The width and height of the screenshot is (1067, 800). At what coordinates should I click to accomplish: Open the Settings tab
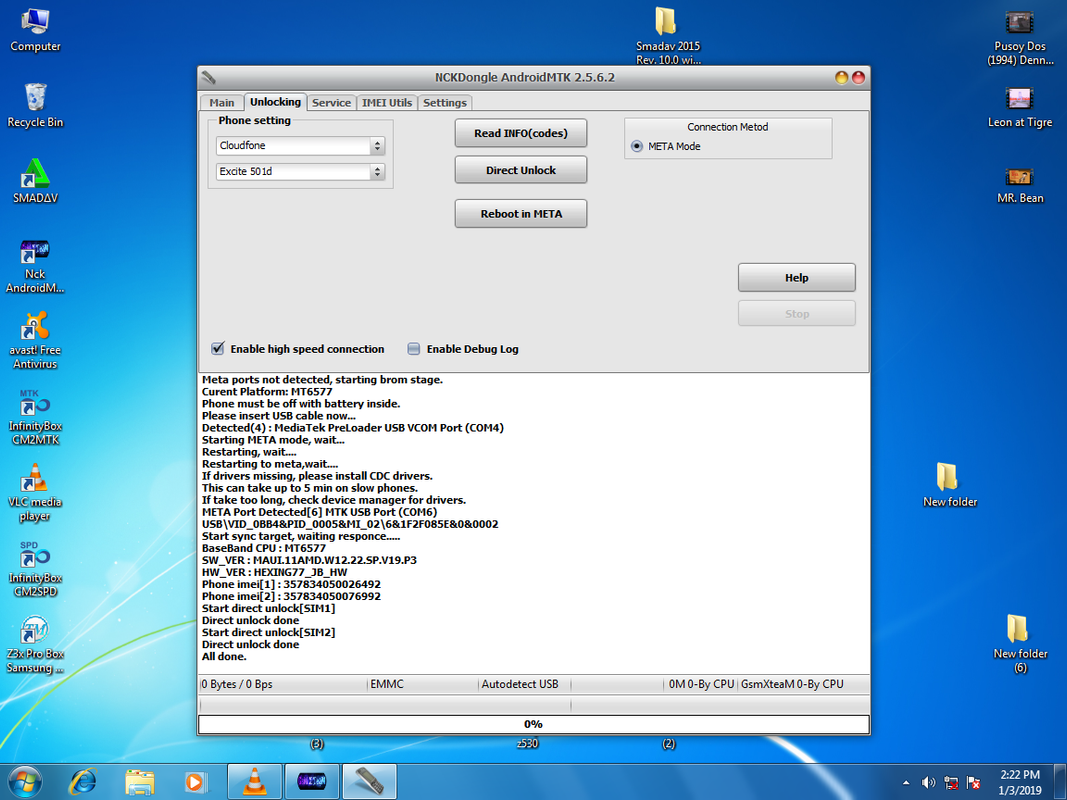444,103
